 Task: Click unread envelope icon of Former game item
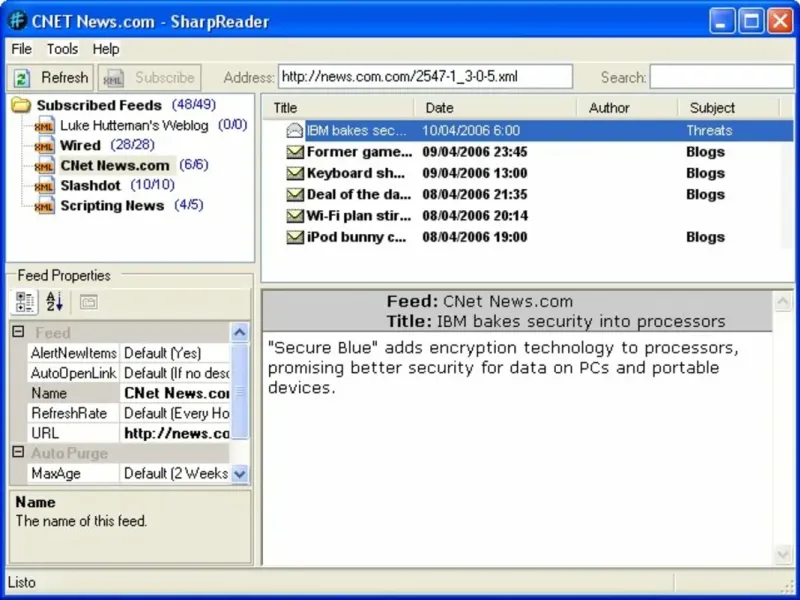pyautogui.click(x=295, y=152)
